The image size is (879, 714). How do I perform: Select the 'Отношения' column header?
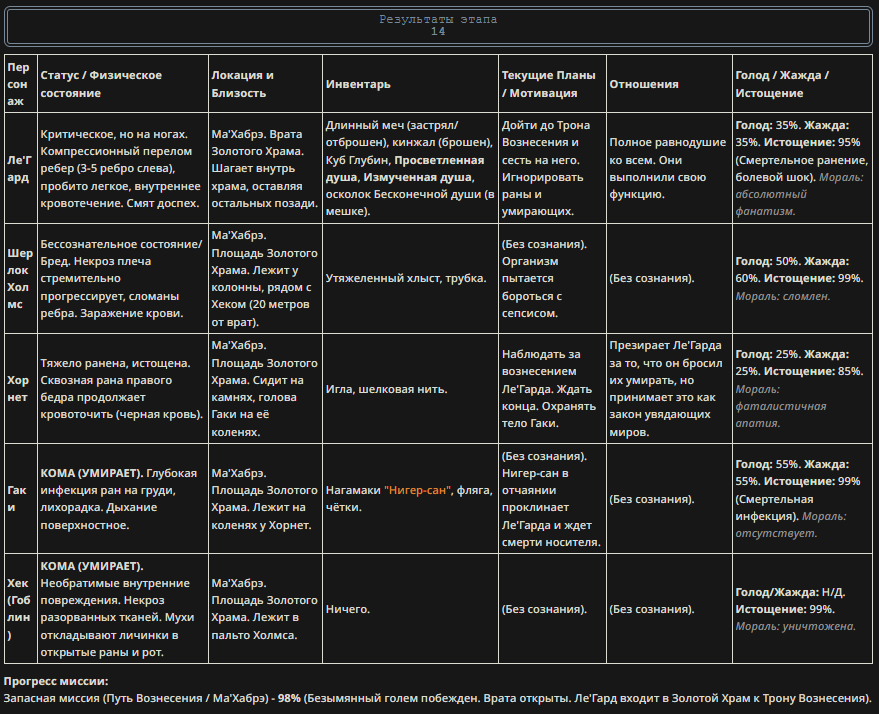[x=669, y=84]
